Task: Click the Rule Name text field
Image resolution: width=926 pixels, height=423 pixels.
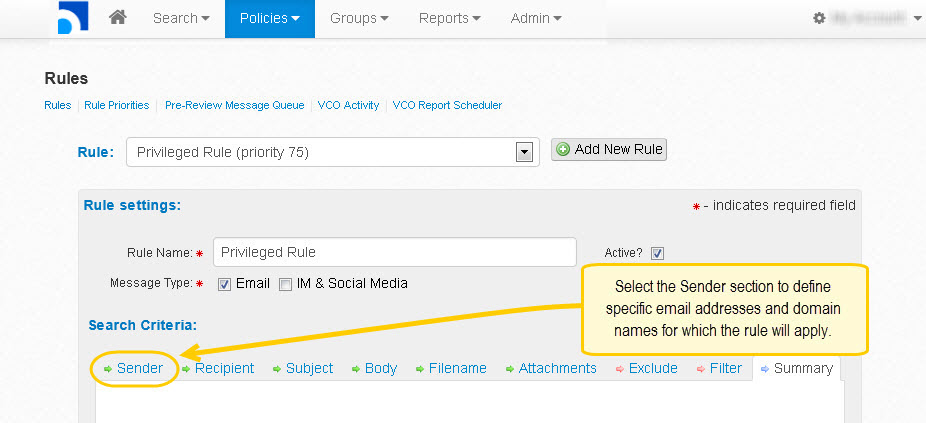Action: [394, 252]
